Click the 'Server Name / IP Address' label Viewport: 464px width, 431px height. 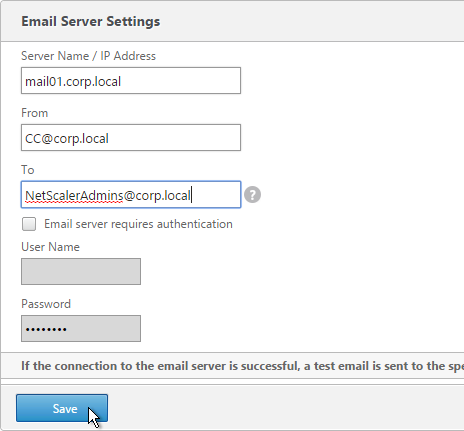pos(88,56)
